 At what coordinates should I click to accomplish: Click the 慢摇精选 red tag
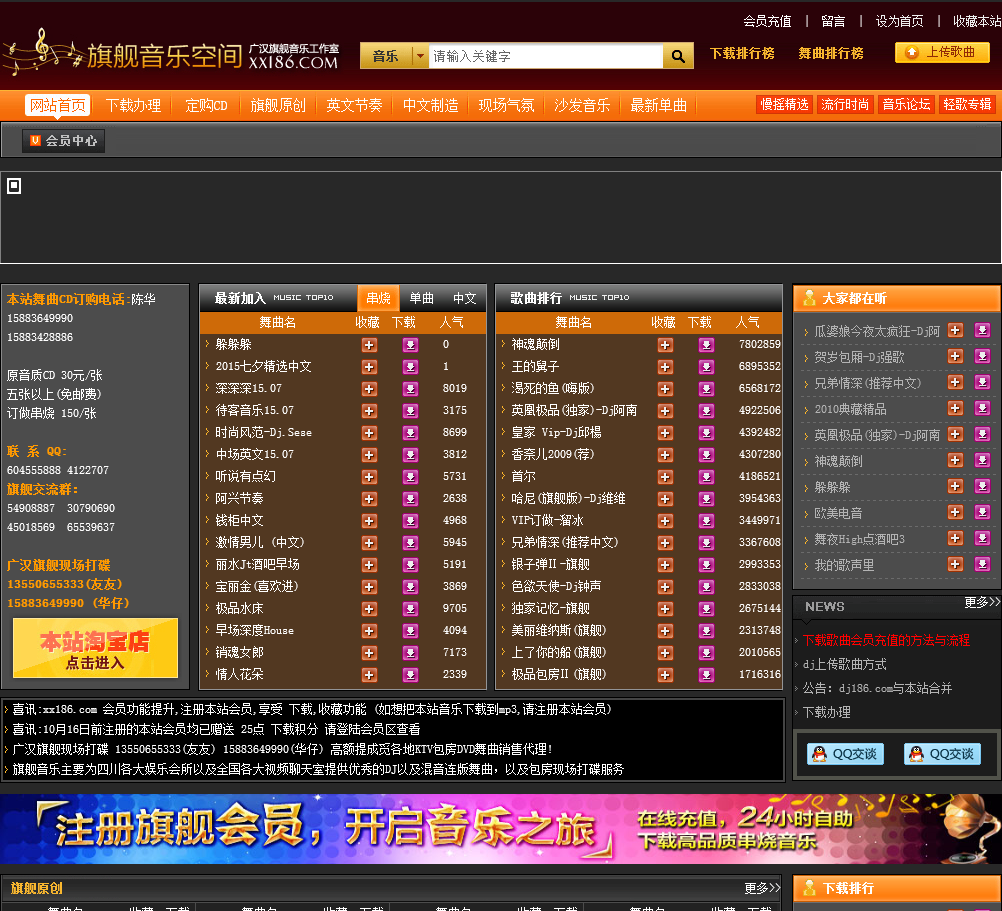pyautogui.click(x=784, y=105)
